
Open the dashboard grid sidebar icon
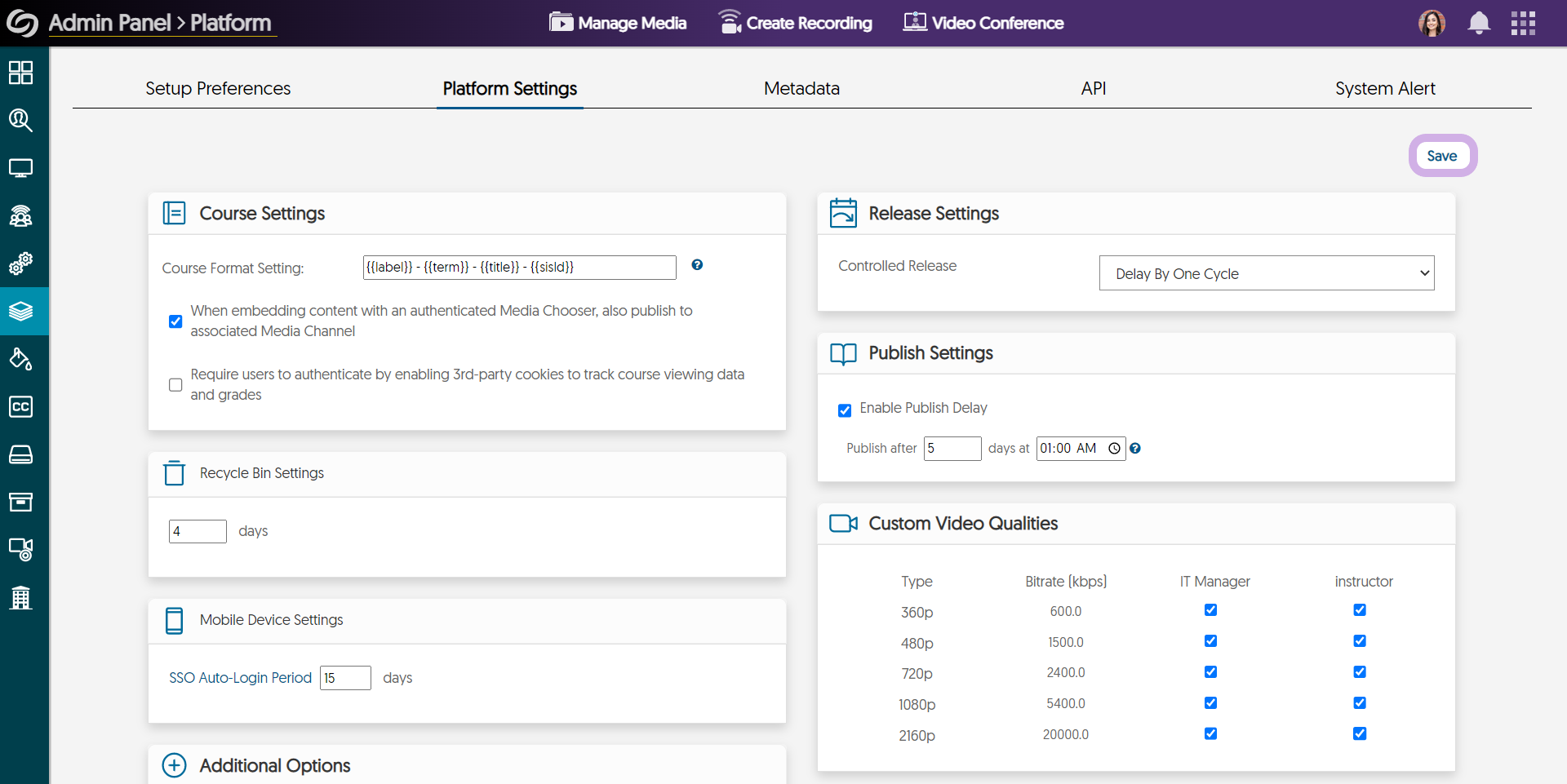coord(20,73)
